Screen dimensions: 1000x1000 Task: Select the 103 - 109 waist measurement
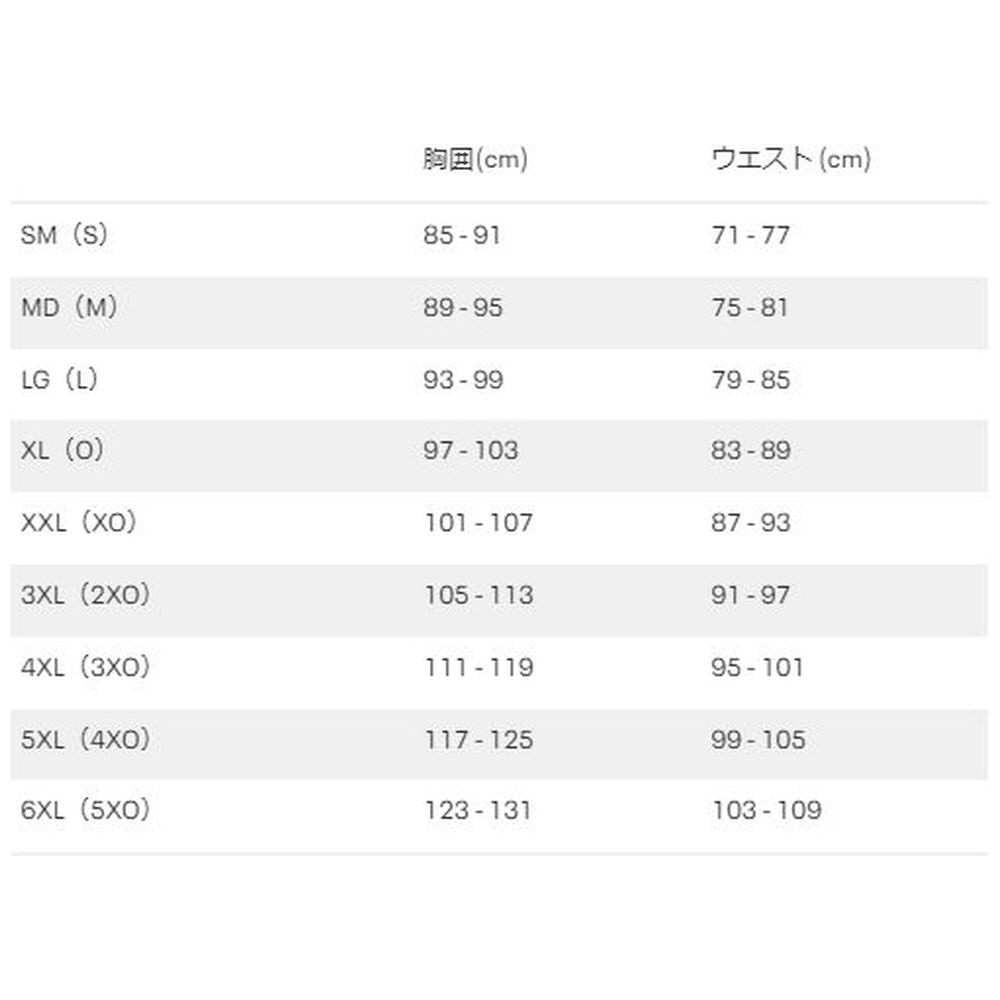[x=766, y=810]
